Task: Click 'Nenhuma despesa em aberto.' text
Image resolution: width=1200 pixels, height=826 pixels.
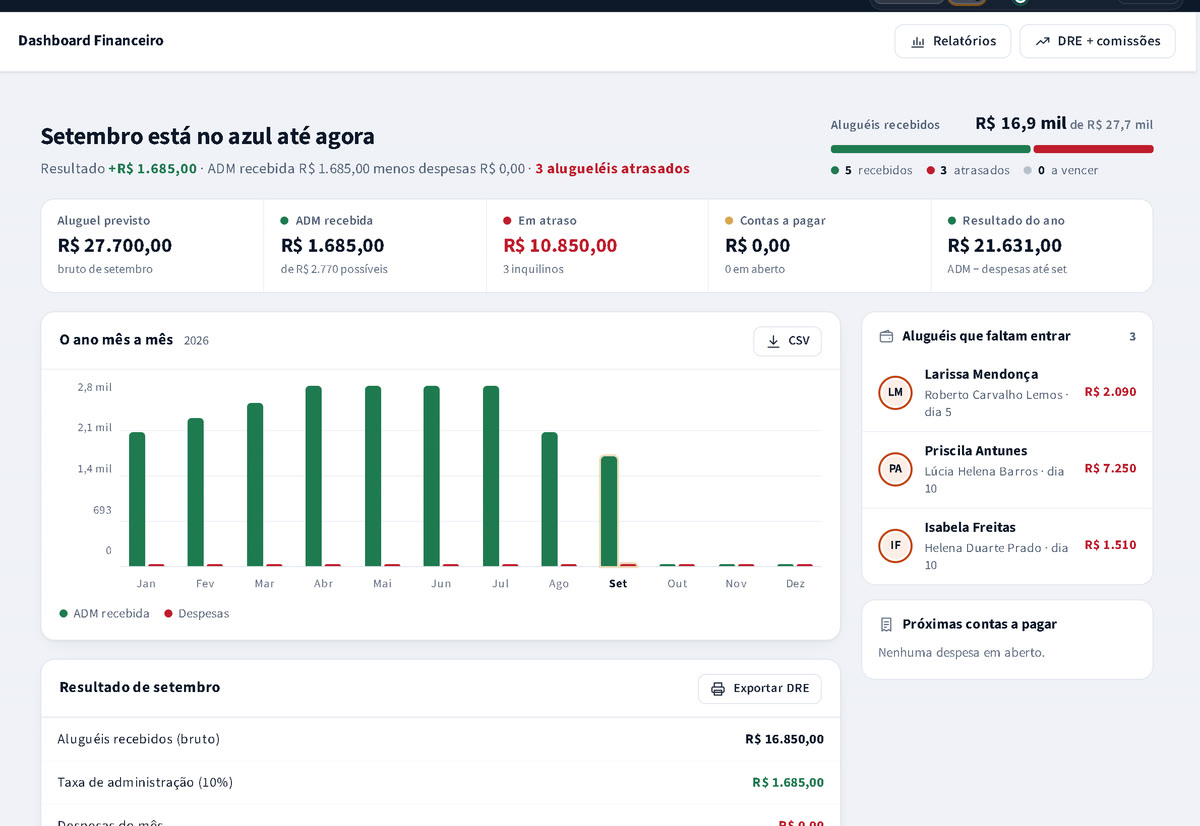Action: tap(961, 653)
